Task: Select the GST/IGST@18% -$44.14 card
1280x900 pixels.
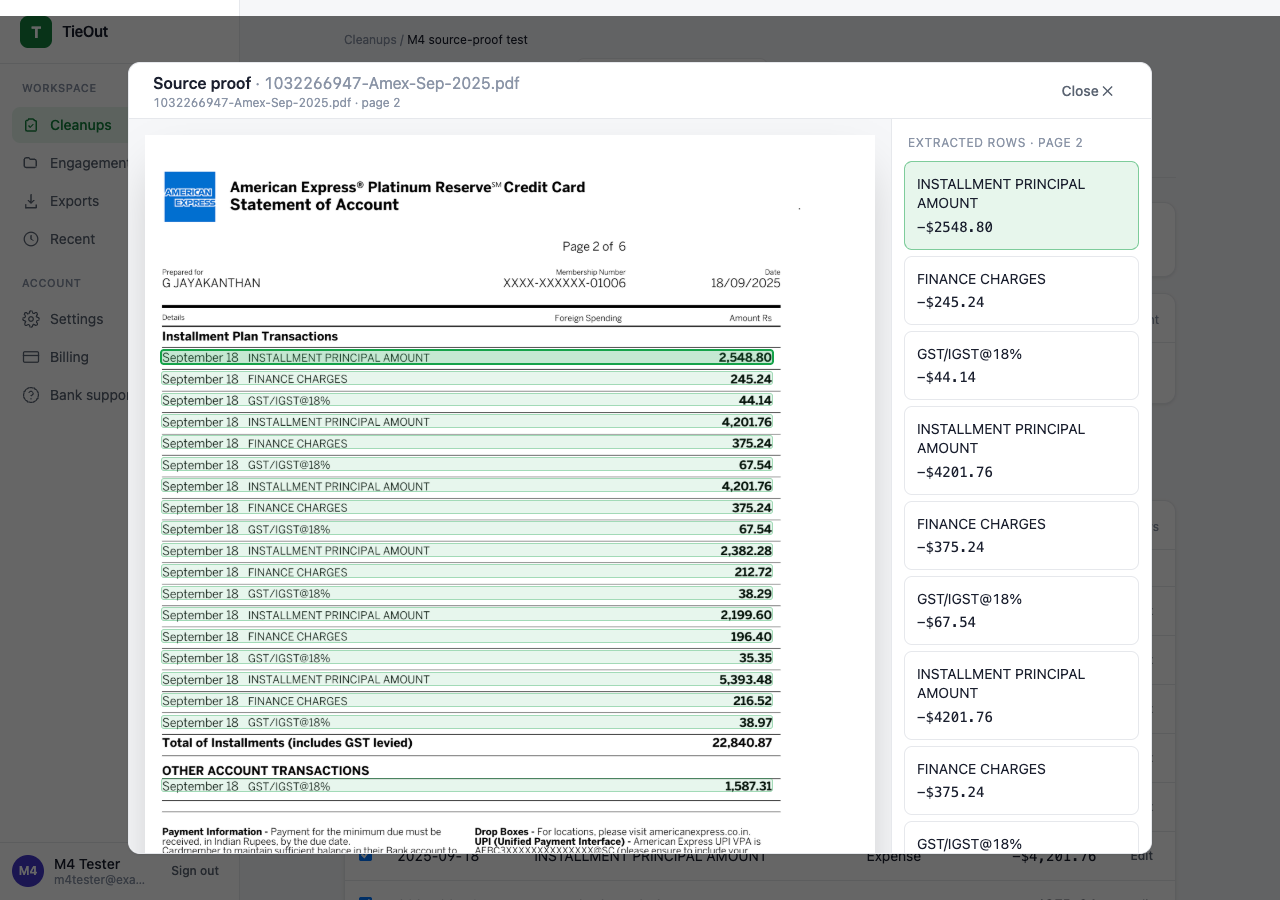Action: point(1021,365)
